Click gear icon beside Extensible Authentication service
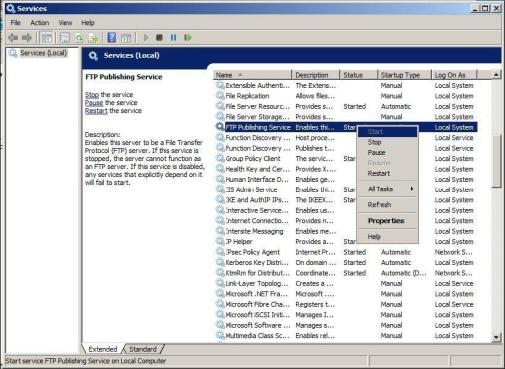505x369 pixels. 220,85
